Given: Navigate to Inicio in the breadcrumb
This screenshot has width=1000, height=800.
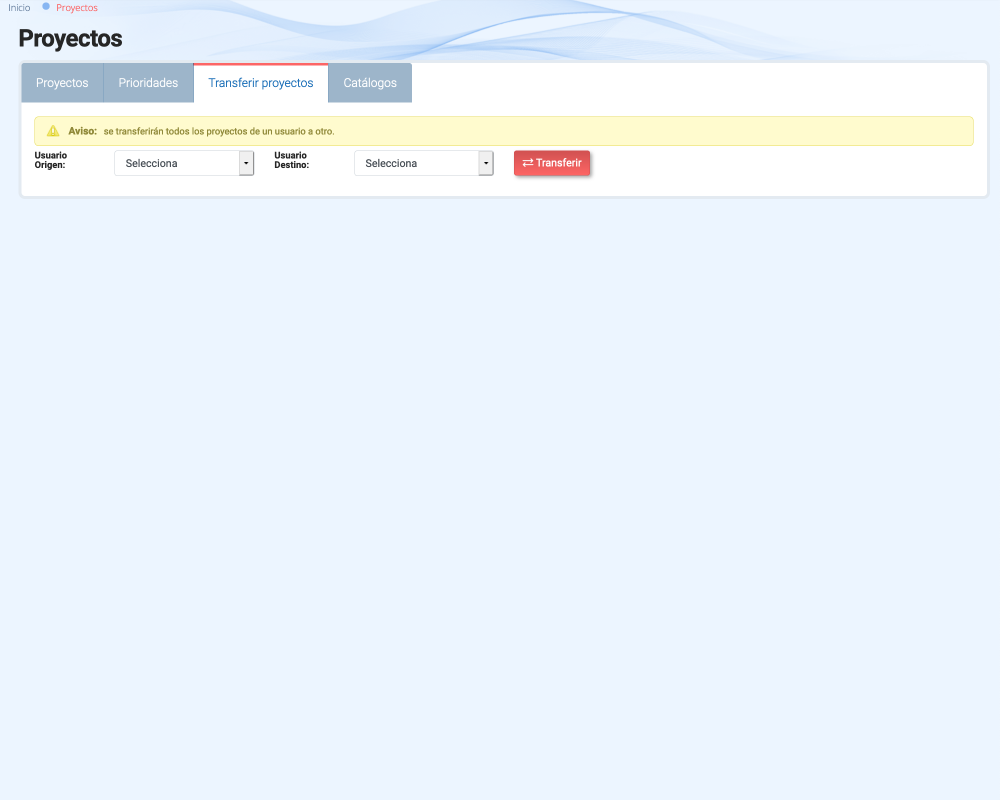Looking at the screenshot, I should [x=19, y=7].
